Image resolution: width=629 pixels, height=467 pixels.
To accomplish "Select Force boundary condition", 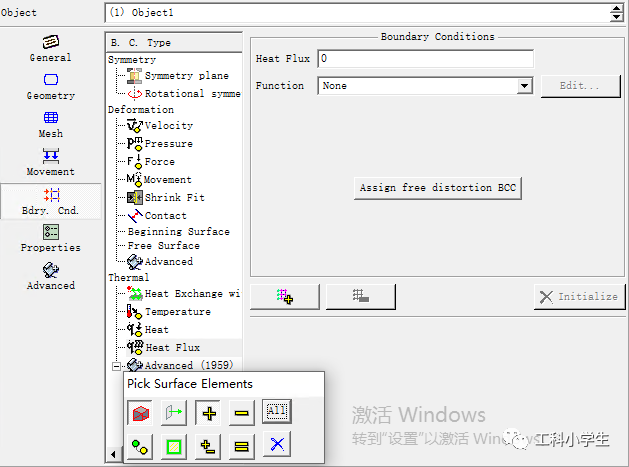I will point(151,161).
